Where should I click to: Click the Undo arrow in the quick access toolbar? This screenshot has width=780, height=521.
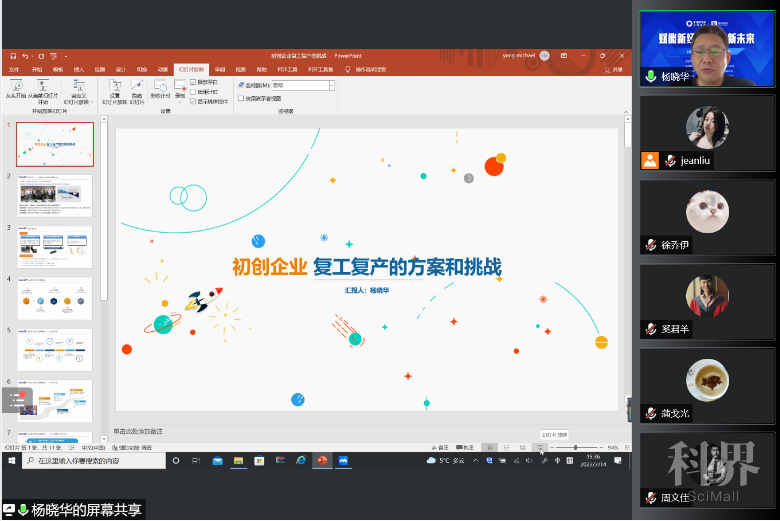[25, 56]
